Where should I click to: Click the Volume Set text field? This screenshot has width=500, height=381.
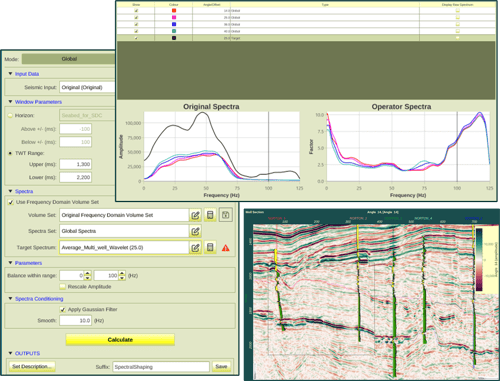coord(124,215)
